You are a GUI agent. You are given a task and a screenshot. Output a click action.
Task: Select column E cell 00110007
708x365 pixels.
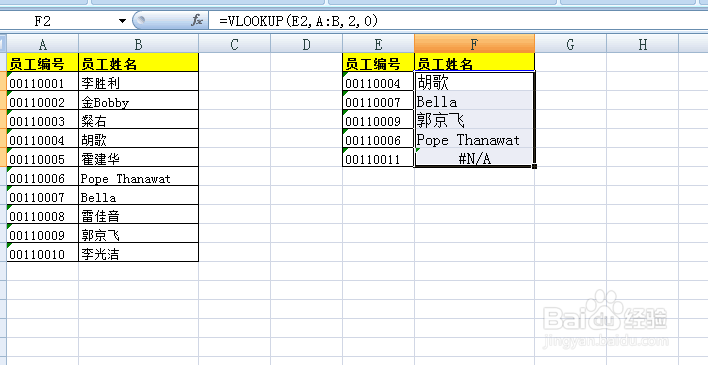click(x=378, y=100)
